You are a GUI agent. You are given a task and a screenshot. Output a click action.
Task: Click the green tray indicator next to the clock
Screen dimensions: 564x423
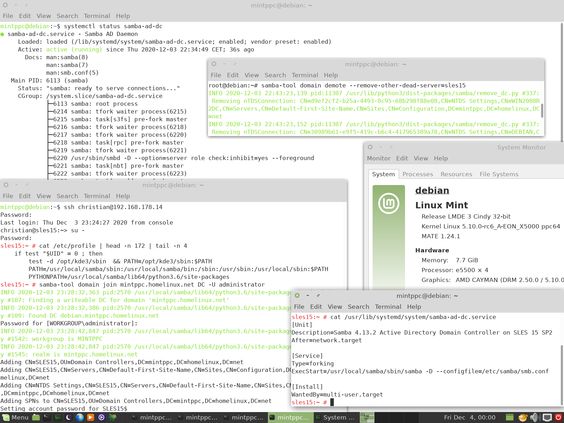510,418
